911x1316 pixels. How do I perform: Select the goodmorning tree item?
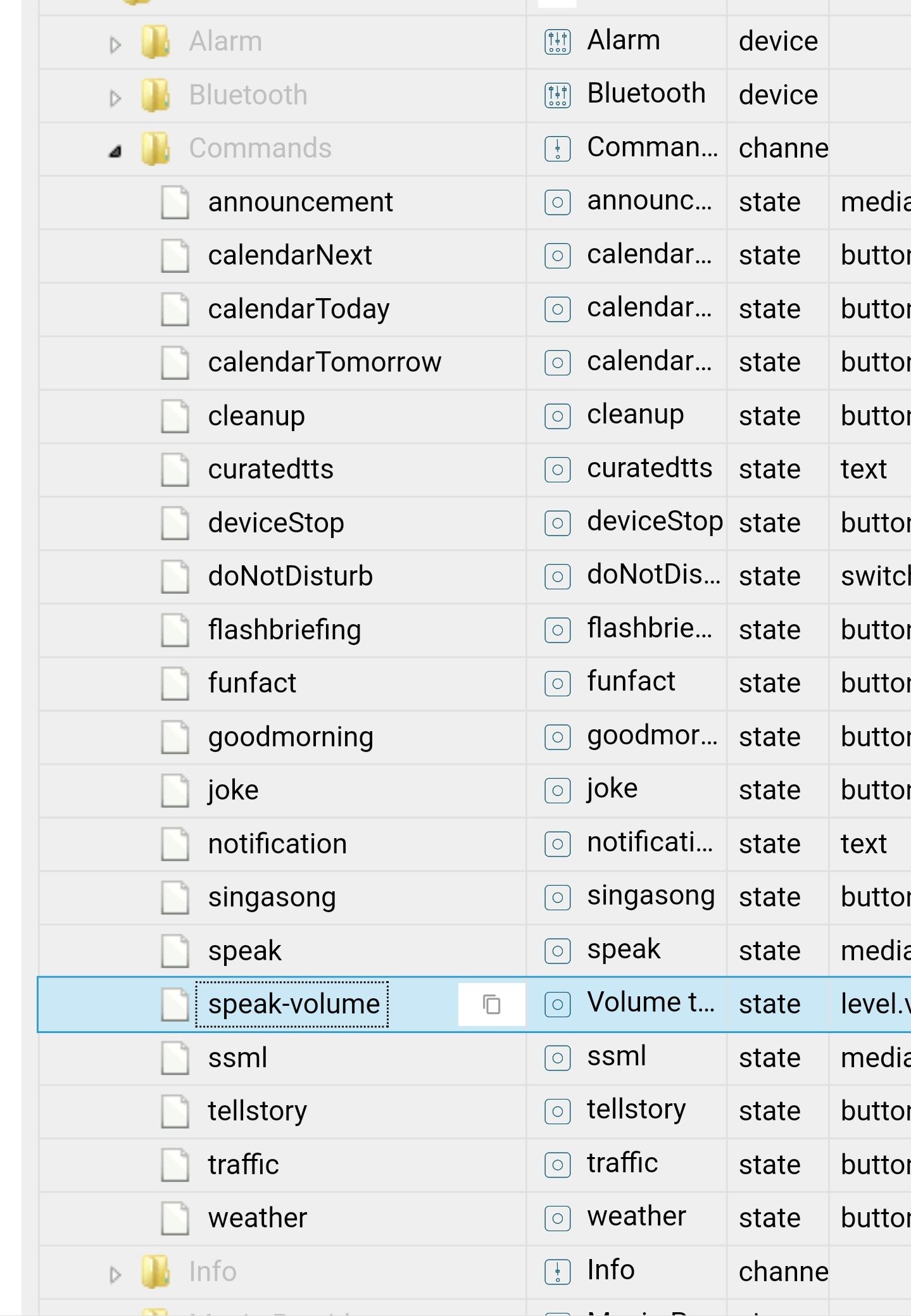[x=291, y=737]
